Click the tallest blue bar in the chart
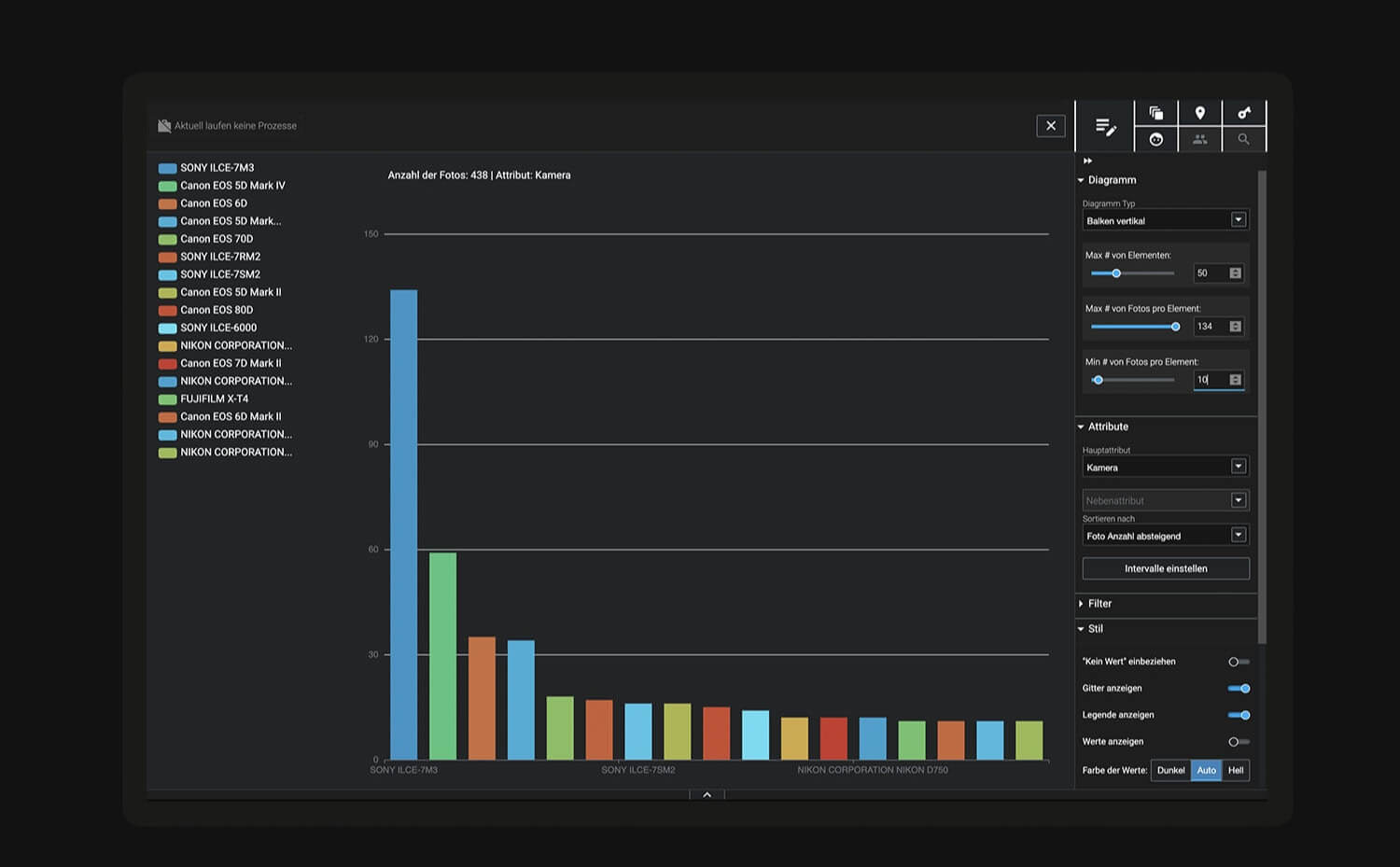The image size is (1400, 867). (404, 524)
